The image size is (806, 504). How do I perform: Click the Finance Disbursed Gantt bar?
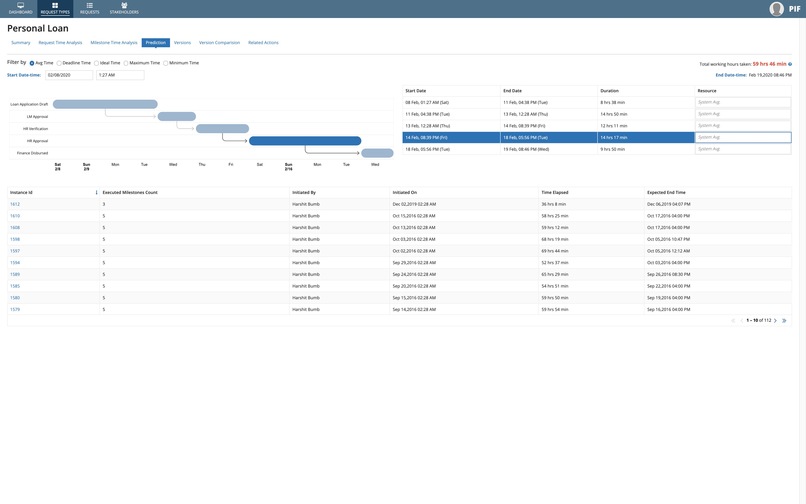377,153
